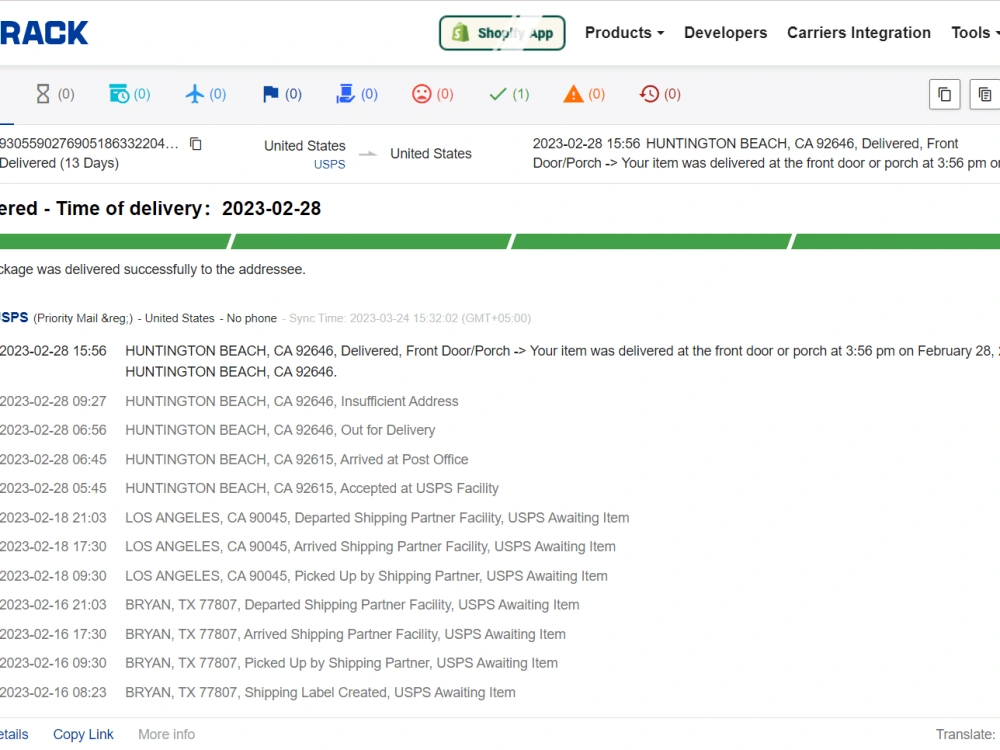This screenshot has height=750, width=1000.
Task: Click the More info link
Action: pyautogui.click(x=166, y=734)
